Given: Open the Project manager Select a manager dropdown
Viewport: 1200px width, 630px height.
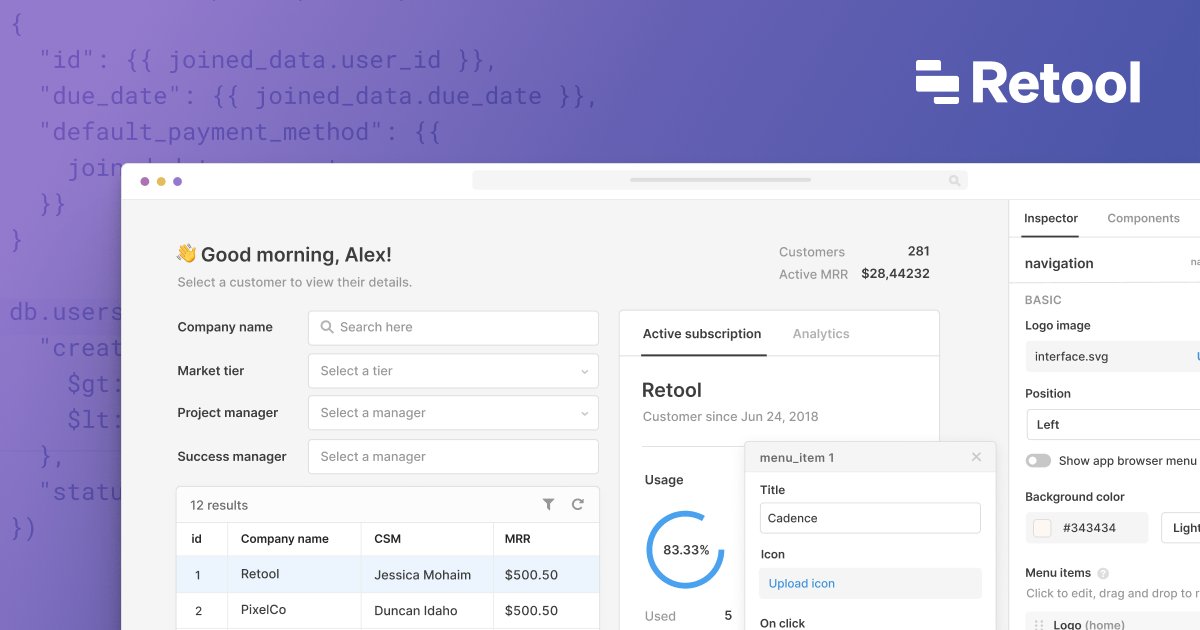Looking at the screenshot, I should tap(452, 412).
